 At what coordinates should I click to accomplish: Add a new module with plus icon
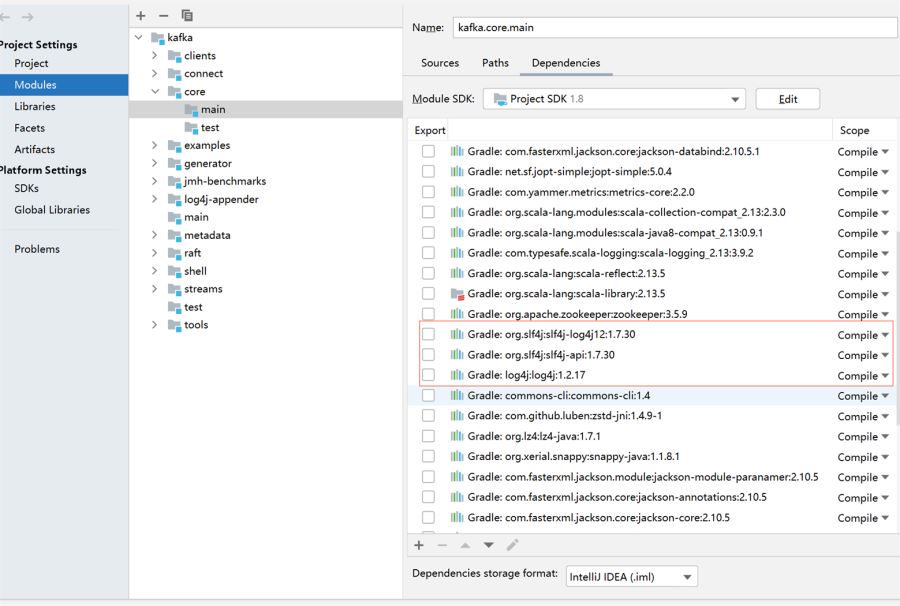[141, 15]
